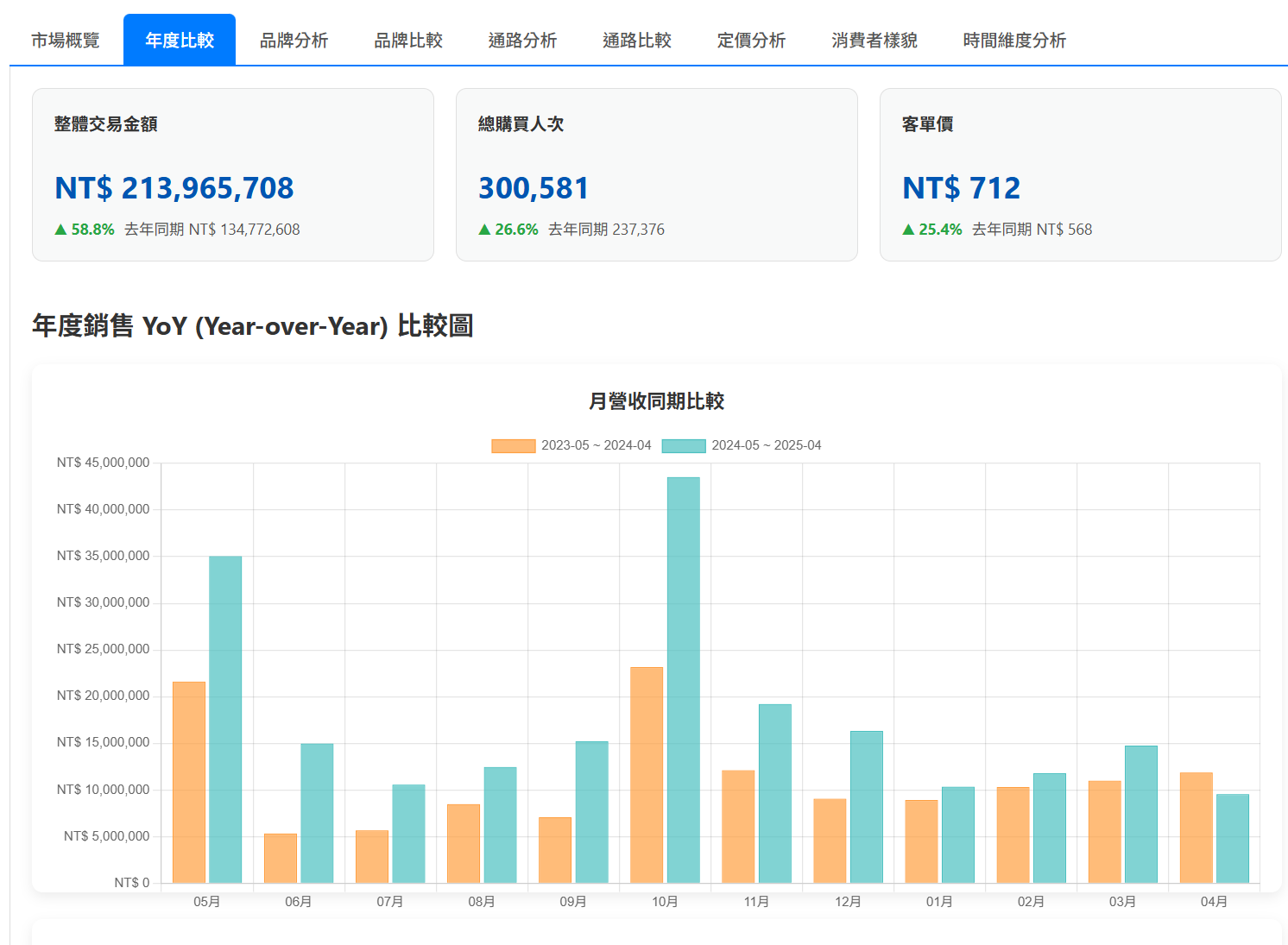
Task: Click the orange 11月 bar
Action: 738,827
